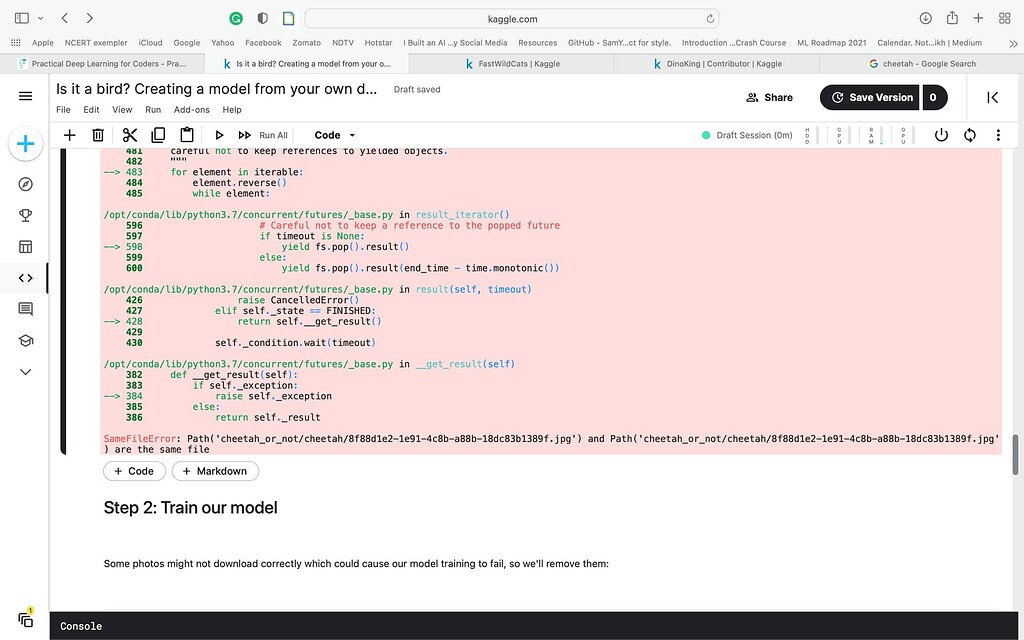Expand the bottom sidebar chevron
The height and width of the screenshot is (640, 1024).
point(25,371)
